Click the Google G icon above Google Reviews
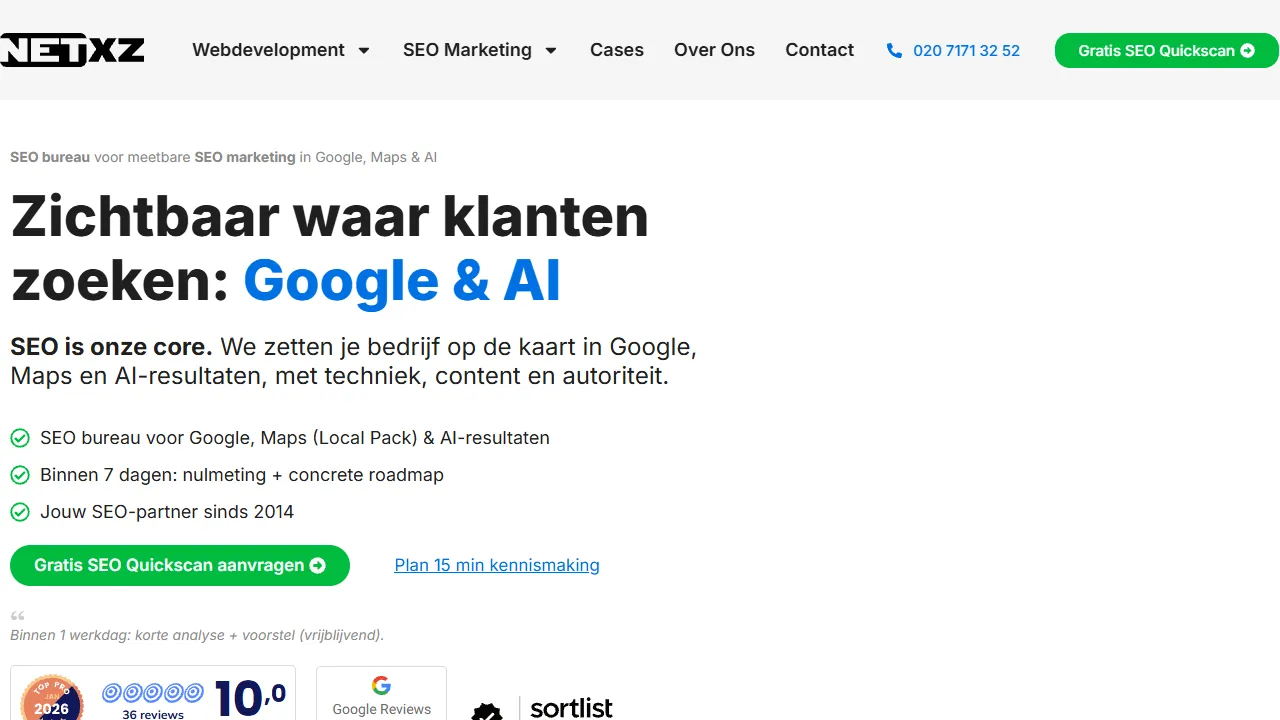 point(381,685)
